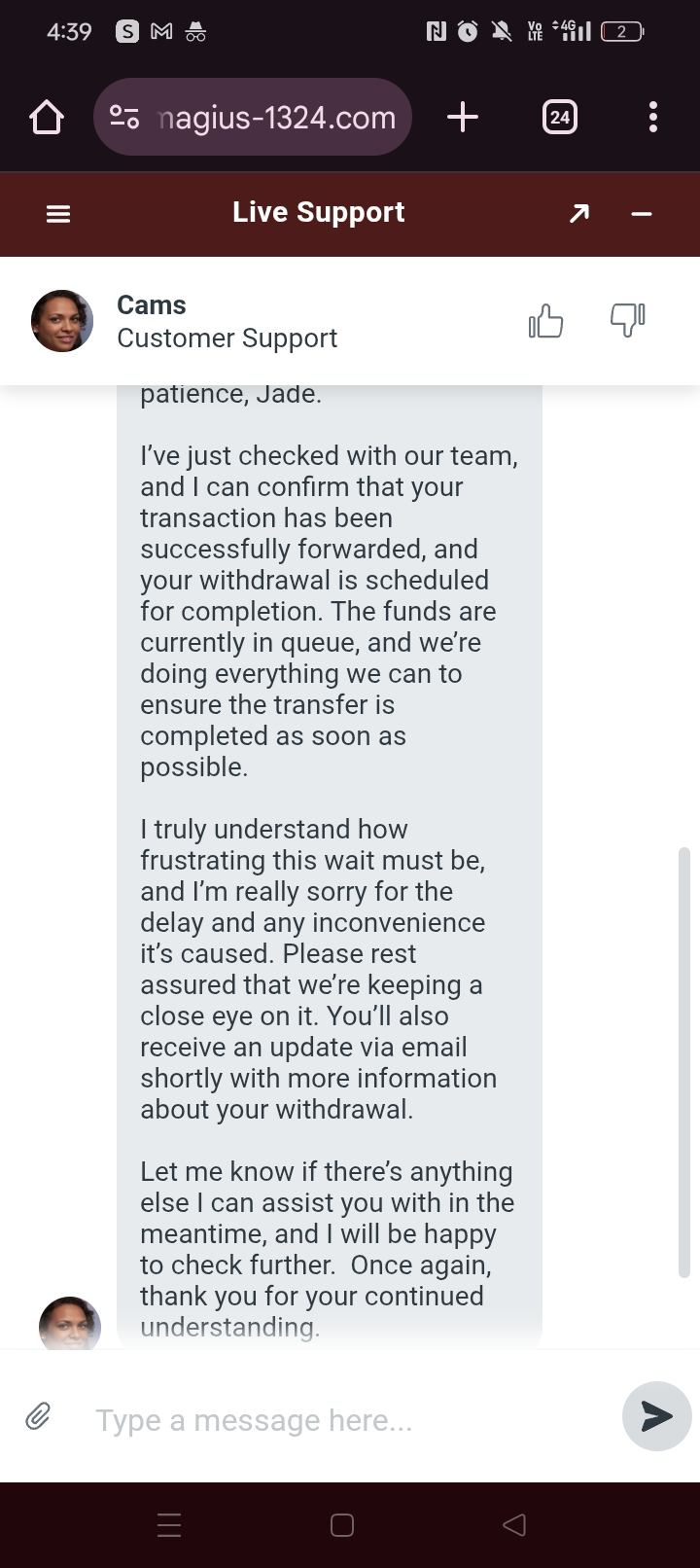
Task: Open a new tab with plus icon
Action: pyautogui.click(x=463, y=118)
